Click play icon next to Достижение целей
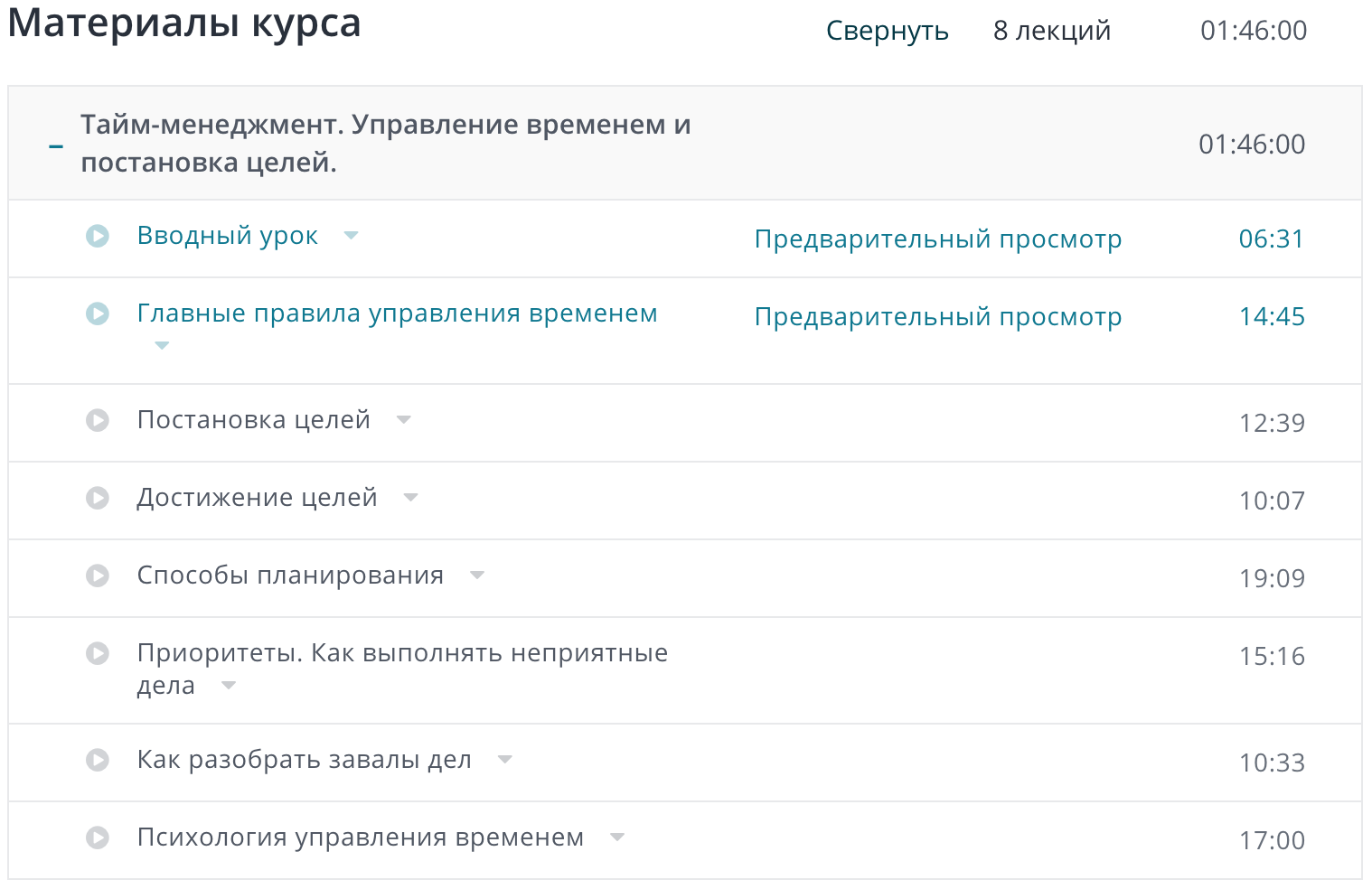1372x889 pixels. (x=98, y=498)
